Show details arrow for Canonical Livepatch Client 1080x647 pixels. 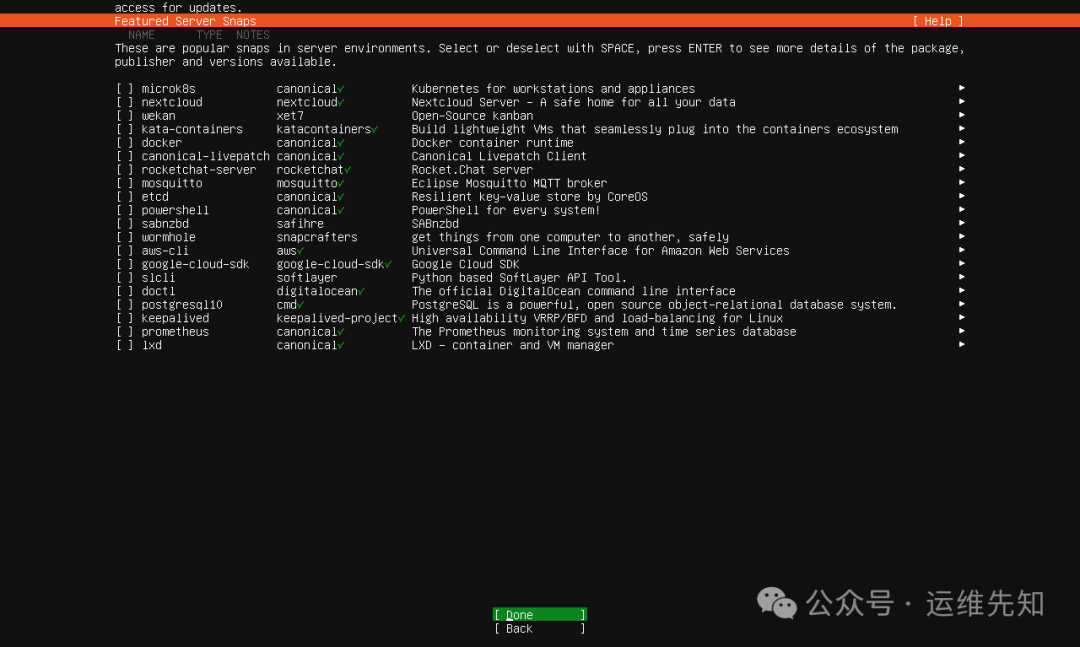pos(962,156)
